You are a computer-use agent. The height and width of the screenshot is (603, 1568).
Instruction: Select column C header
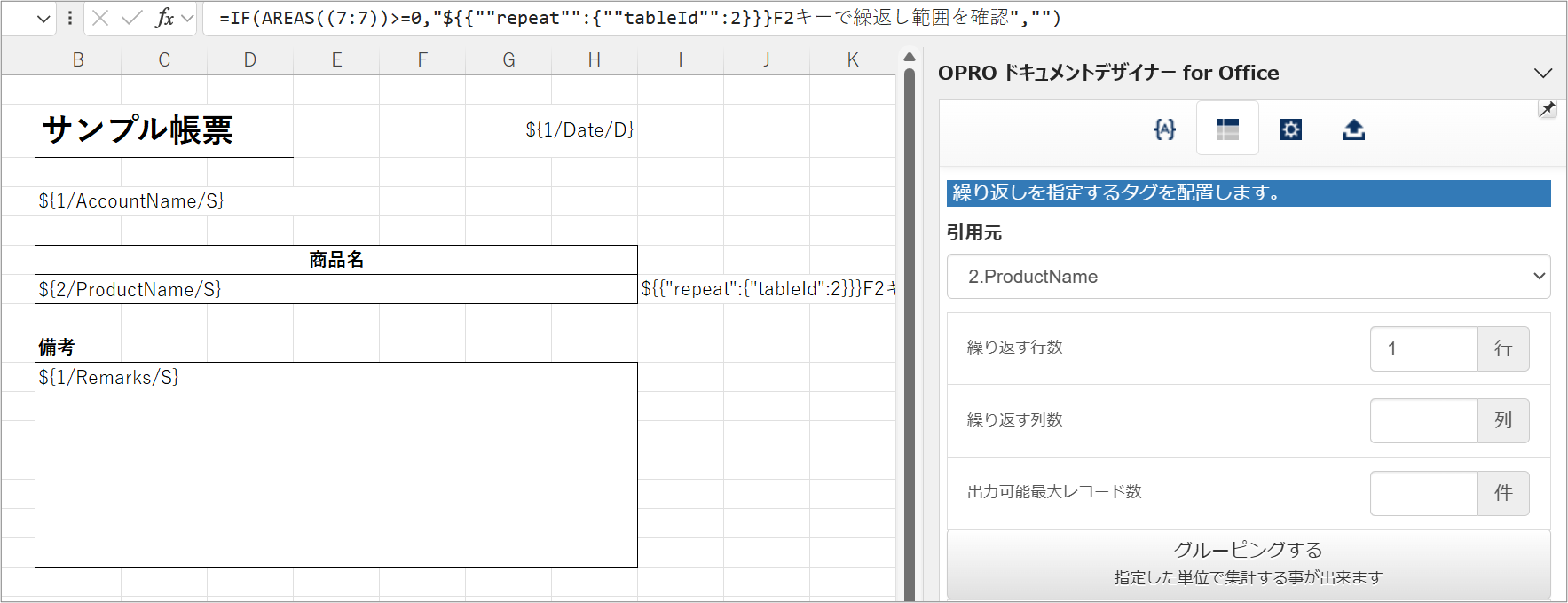coord(164,60)
